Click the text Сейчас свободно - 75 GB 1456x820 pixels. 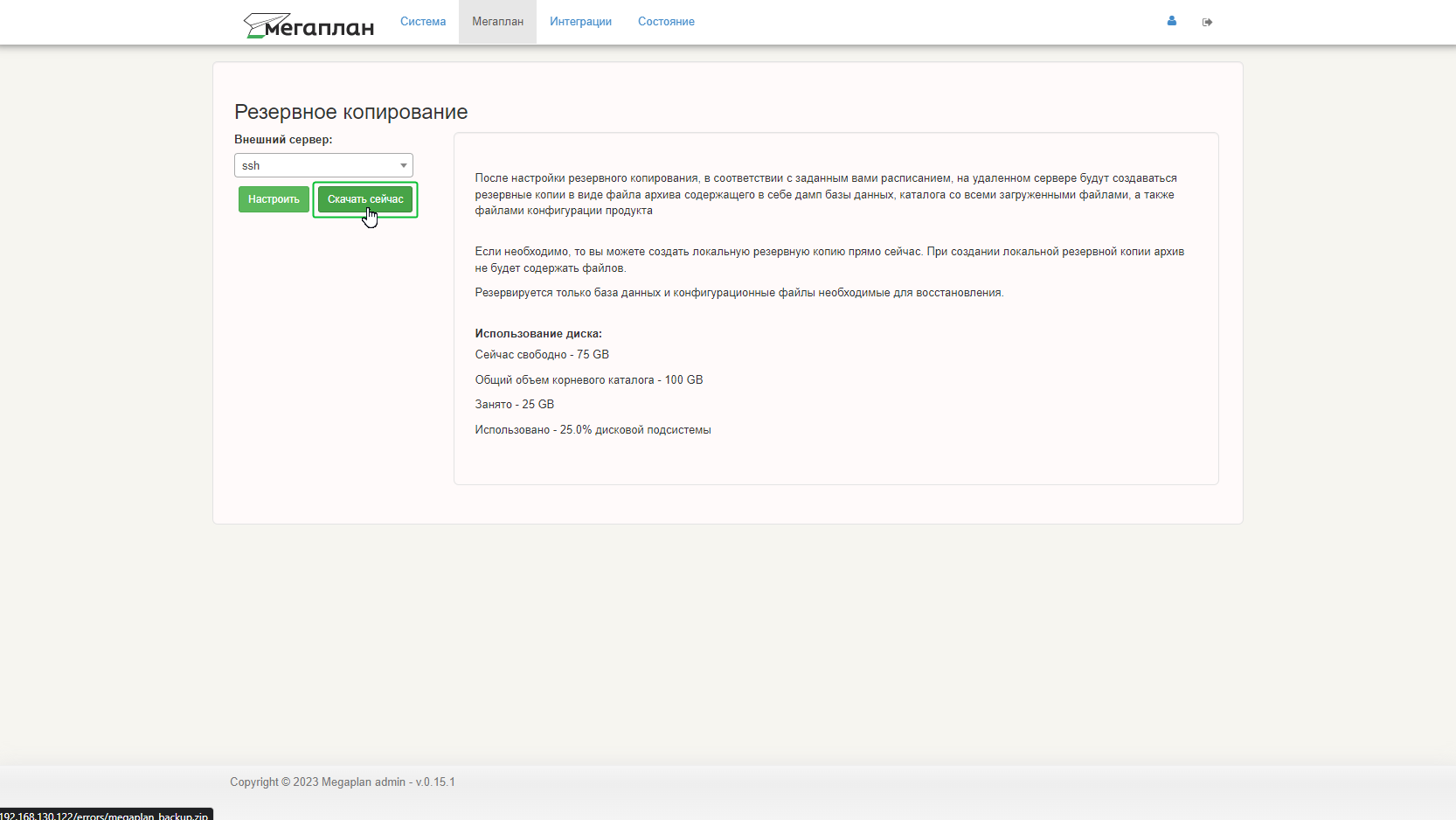pos(542,355)
